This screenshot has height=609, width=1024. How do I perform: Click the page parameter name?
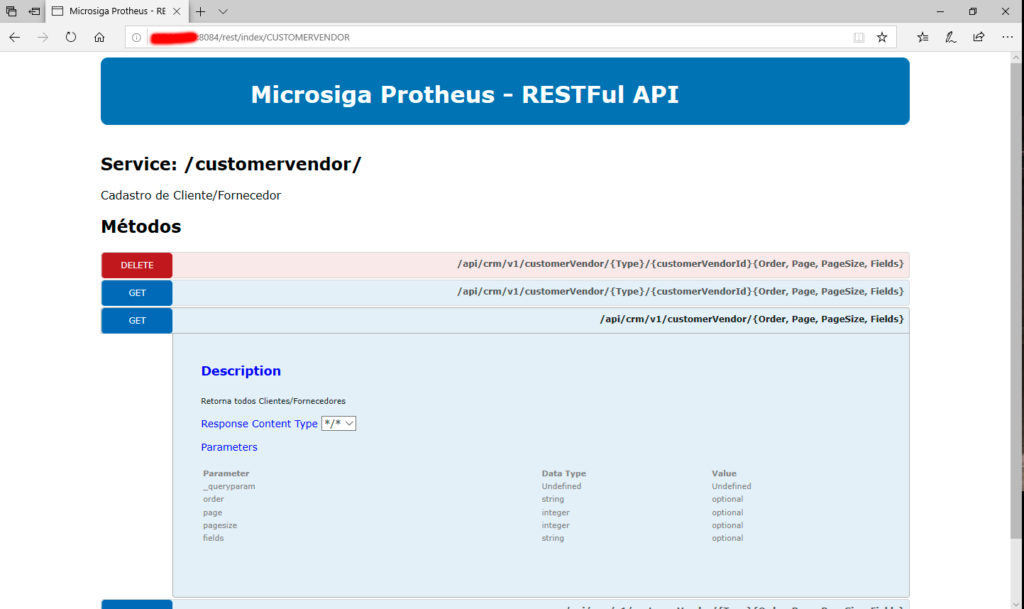click(x=212, y=512)
